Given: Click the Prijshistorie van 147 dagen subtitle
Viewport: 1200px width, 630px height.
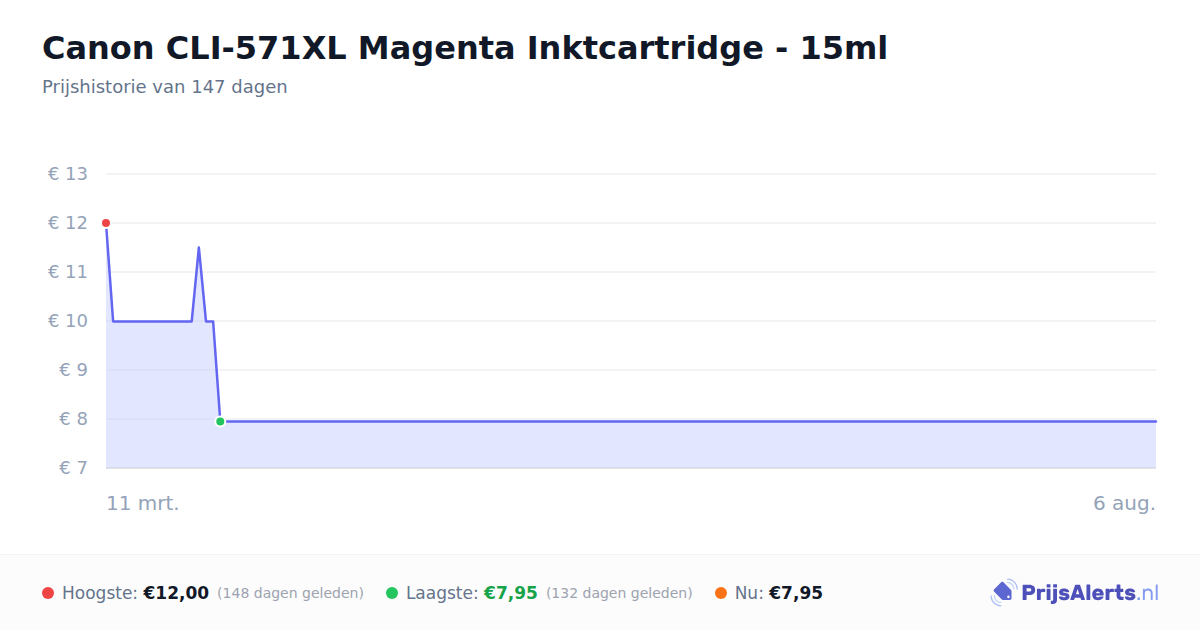Looking at the screenshot, I should pos(164,87).
